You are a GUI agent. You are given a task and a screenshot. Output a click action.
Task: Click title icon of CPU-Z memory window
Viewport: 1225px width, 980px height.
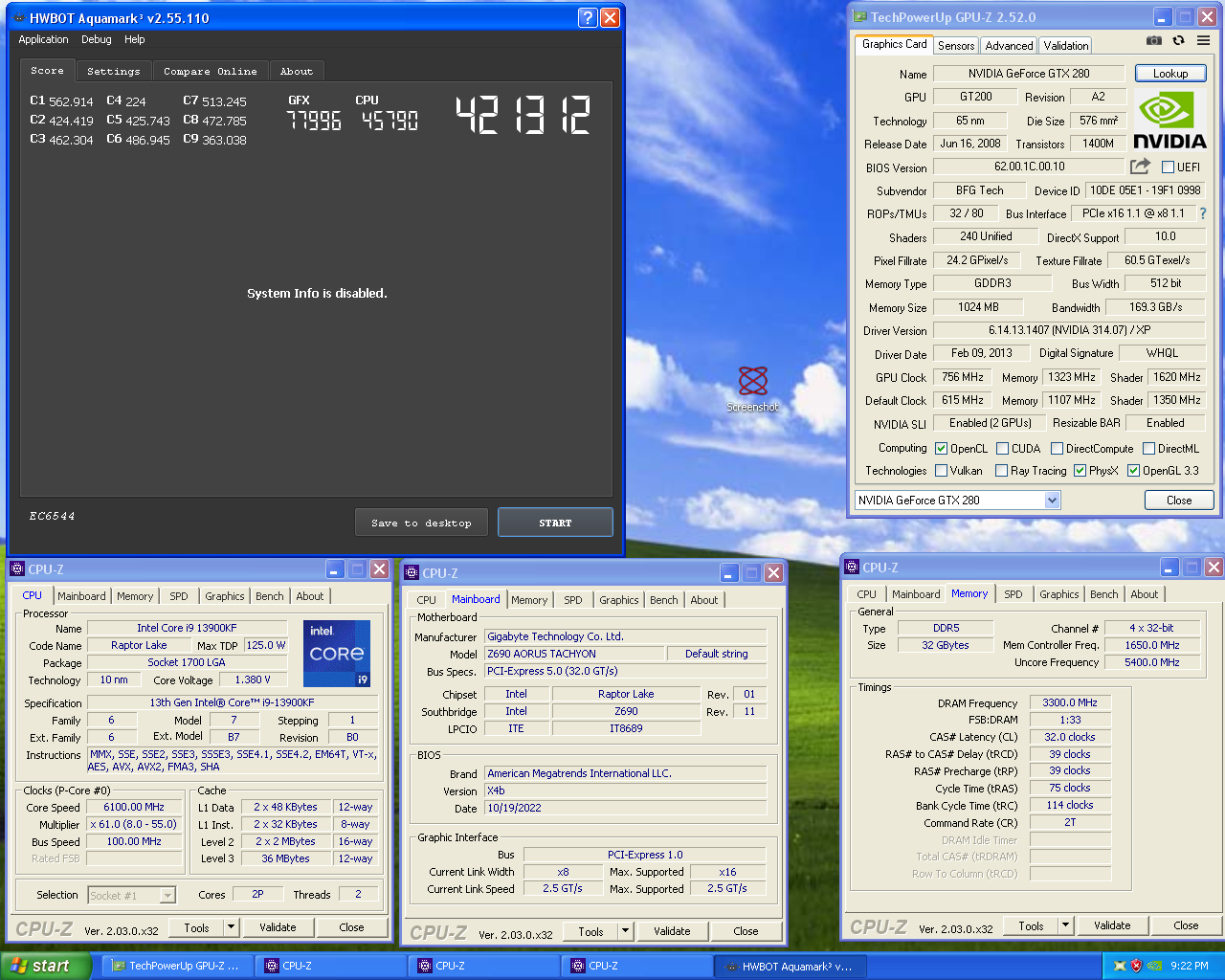(x=852, y=568)
